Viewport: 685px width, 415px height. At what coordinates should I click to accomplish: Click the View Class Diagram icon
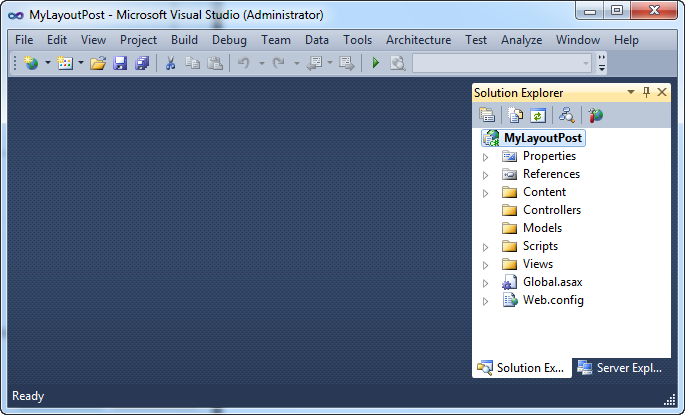coord(567,115)
